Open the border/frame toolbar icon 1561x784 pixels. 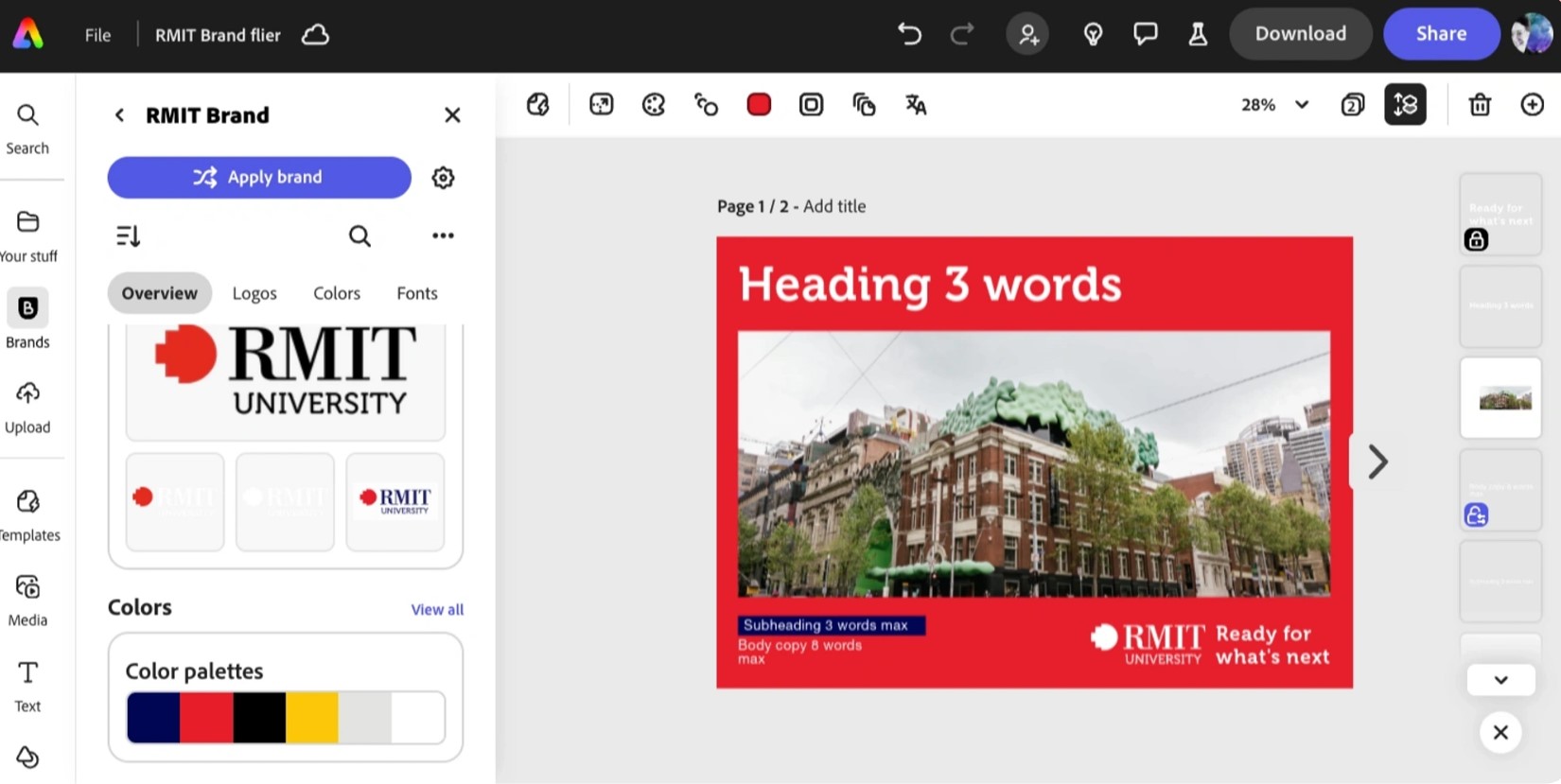click(x=812, y=105)
